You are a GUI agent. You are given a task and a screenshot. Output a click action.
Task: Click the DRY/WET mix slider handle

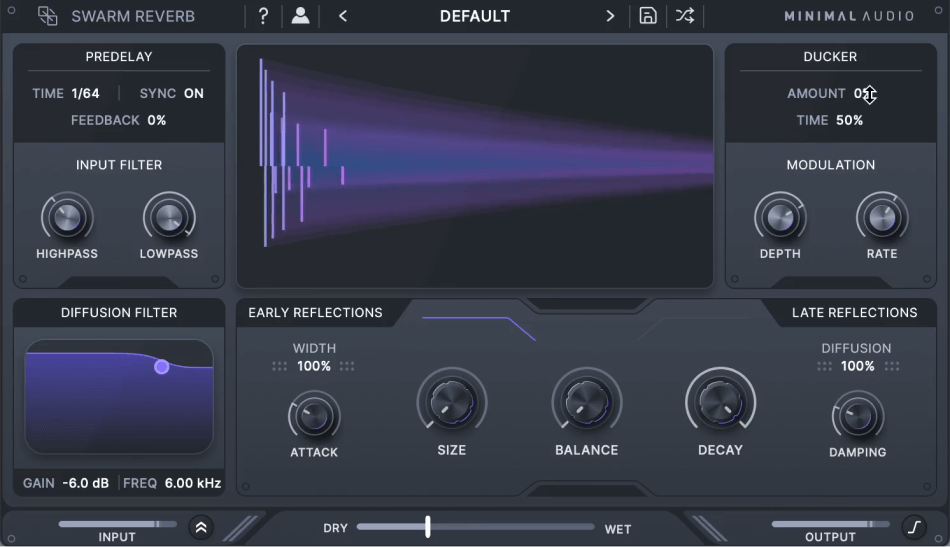(x=428, y=527)
